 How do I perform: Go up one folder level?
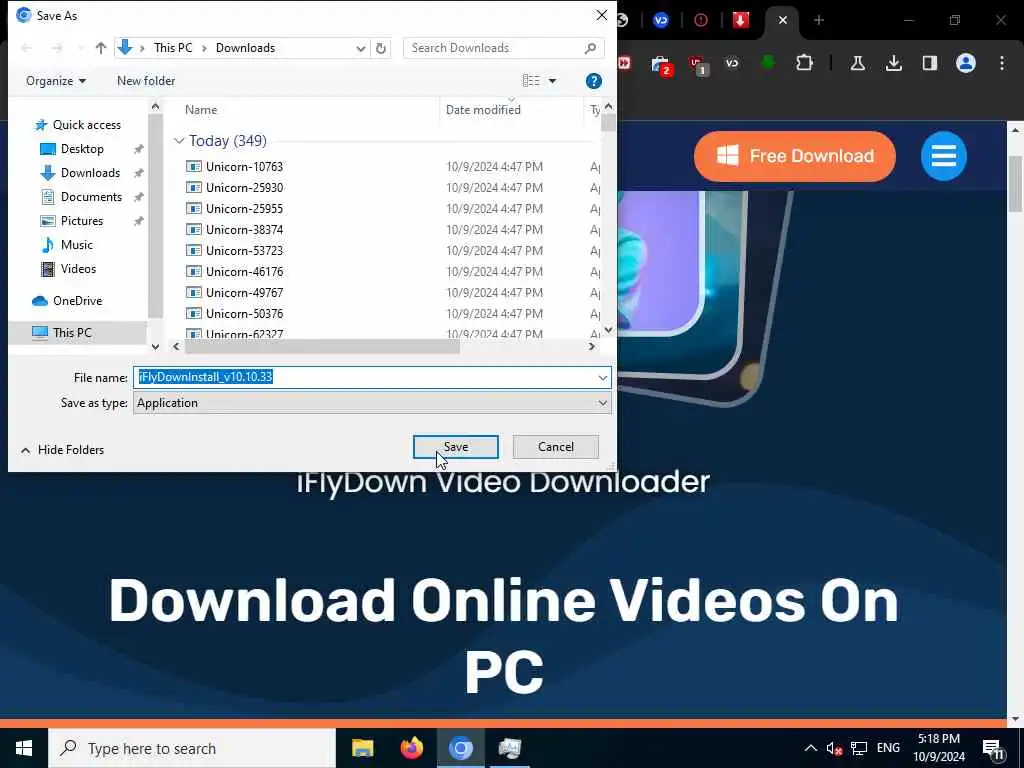[101, 48]
